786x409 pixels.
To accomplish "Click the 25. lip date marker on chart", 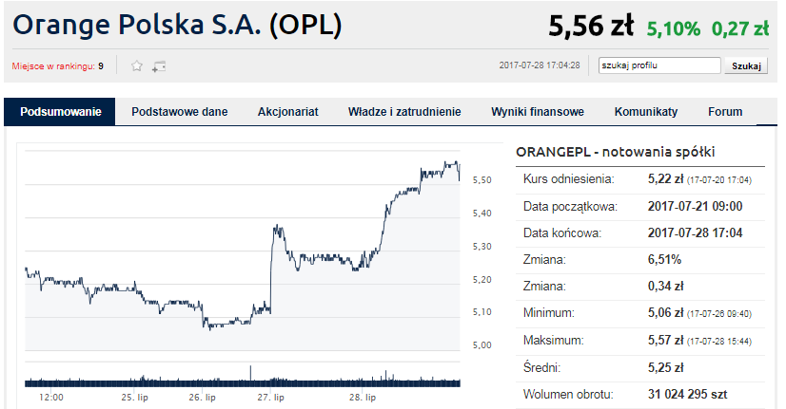I will point(134,397).
